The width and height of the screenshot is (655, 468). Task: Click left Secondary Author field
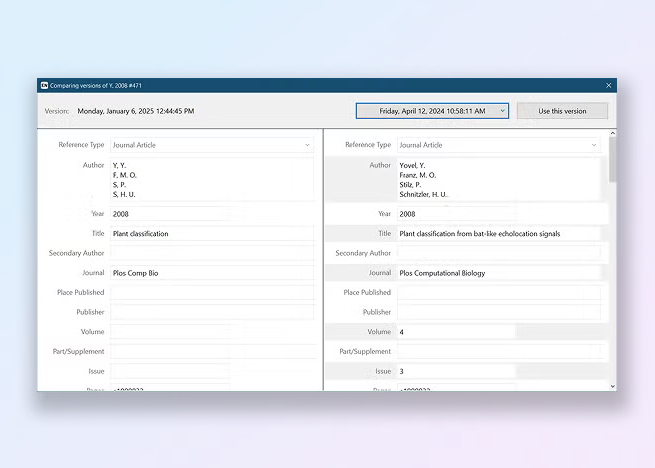point(212,253)
